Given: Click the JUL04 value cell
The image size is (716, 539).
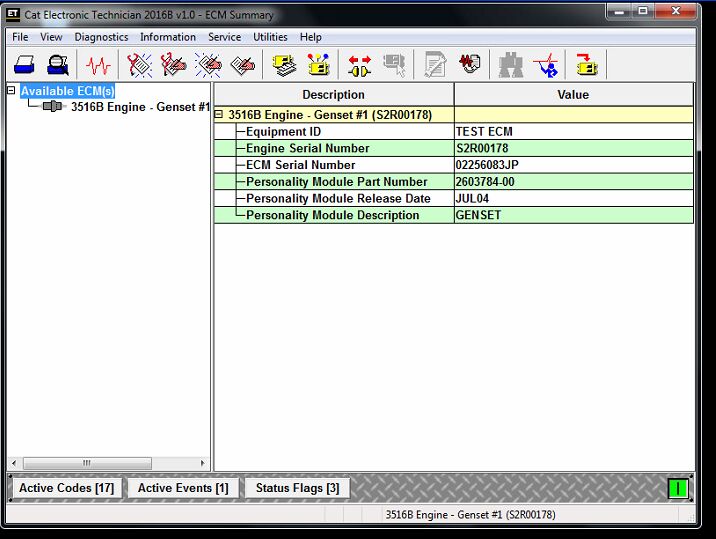Looking at the screenshot, I should pyautogui.click(x=574, y=199).
